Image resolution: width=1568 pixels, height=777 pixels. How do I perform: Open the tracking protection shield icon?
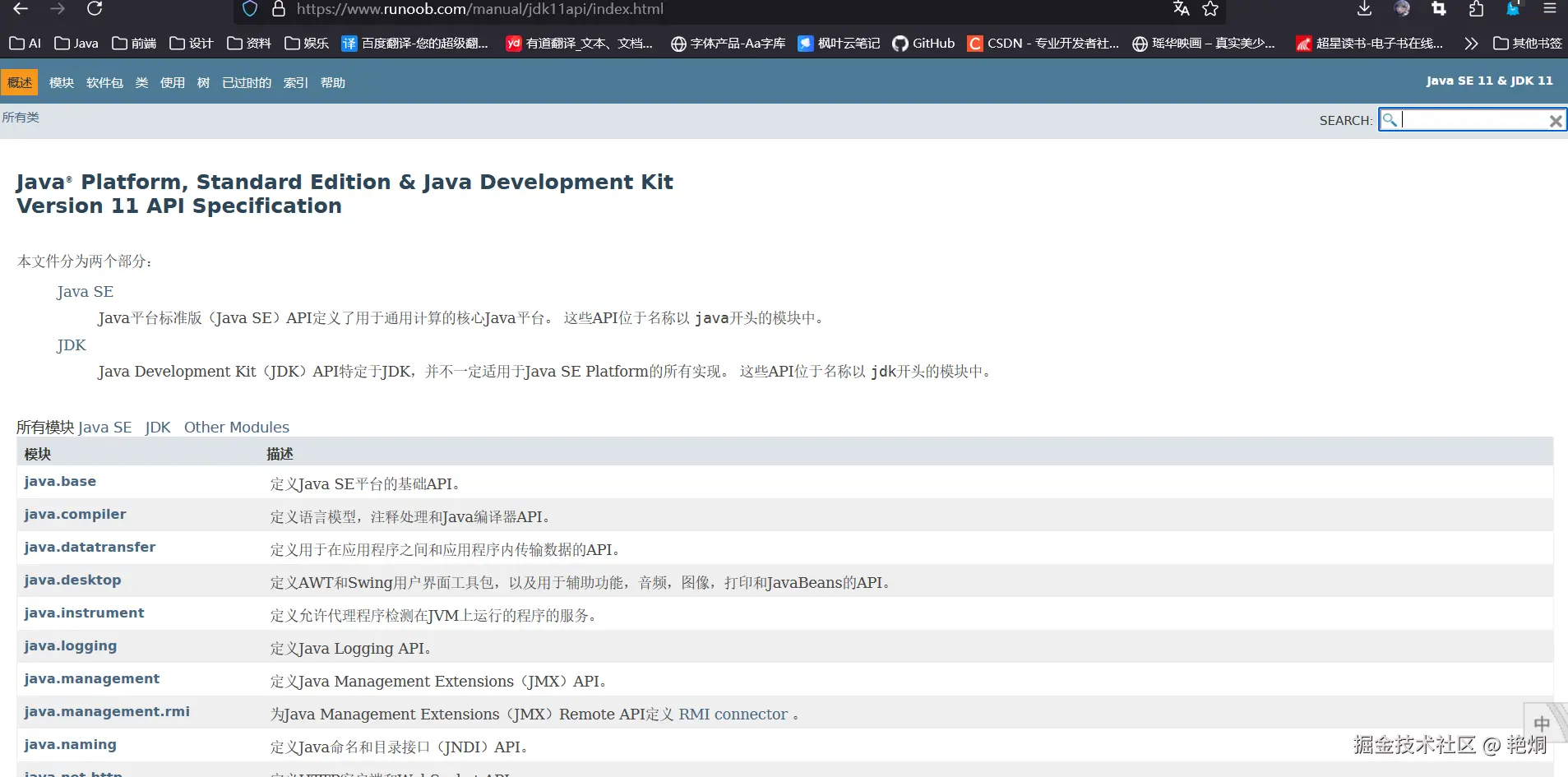[250, 9]
